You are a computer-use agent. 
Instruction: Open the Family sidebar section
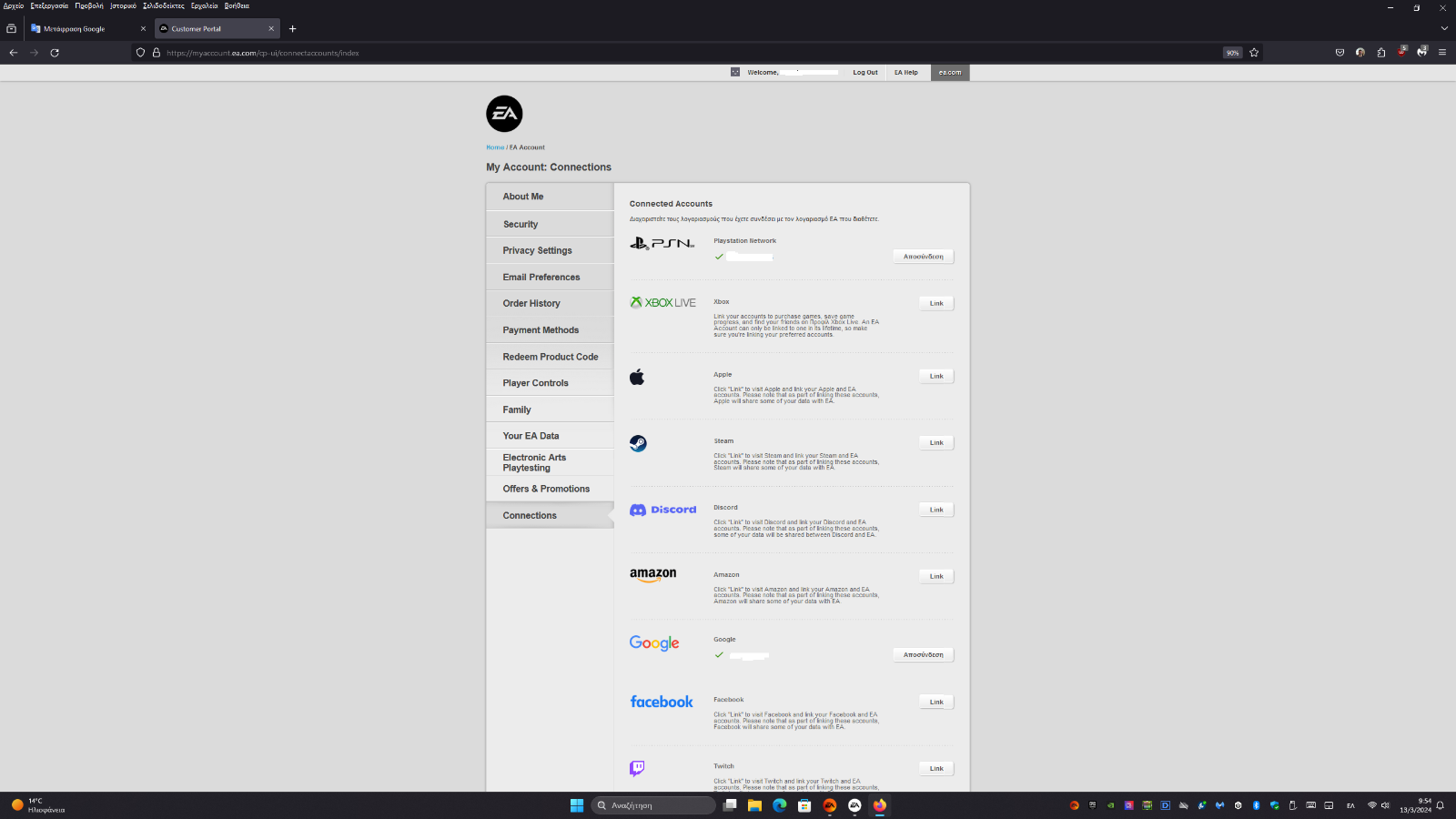click(x=550, y=409)
